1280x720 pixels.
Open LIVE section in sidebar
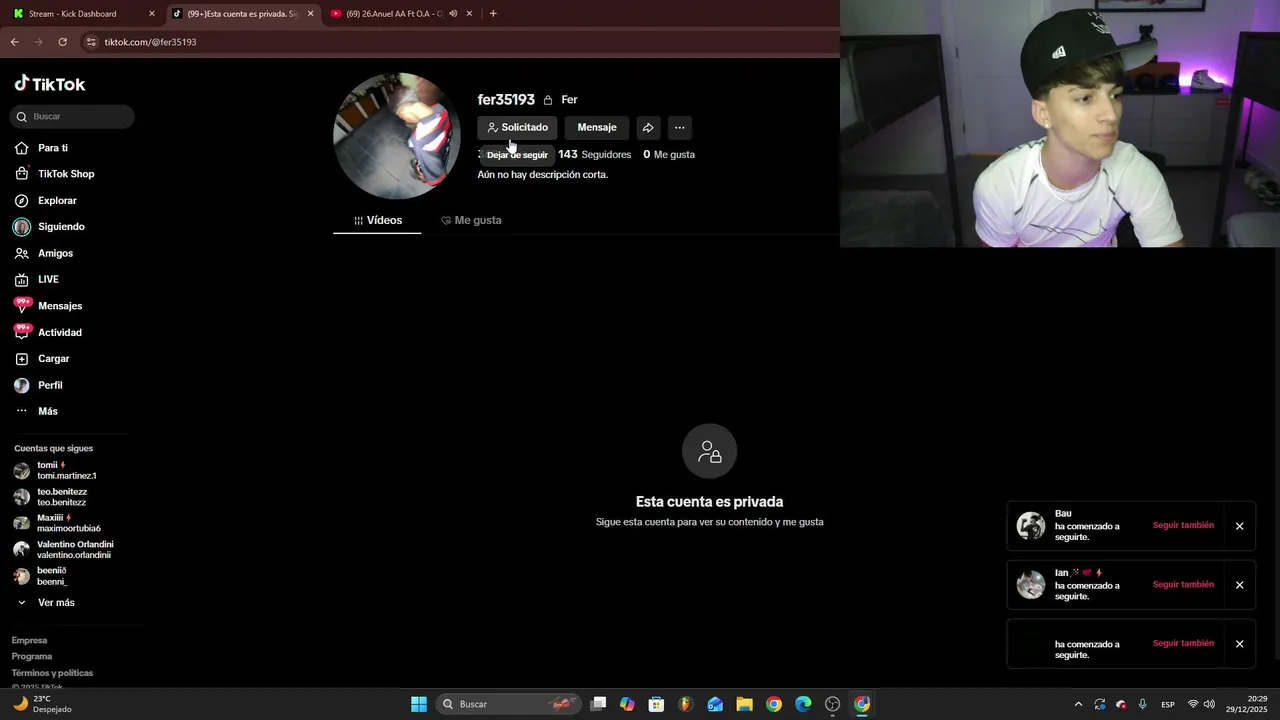48,280
